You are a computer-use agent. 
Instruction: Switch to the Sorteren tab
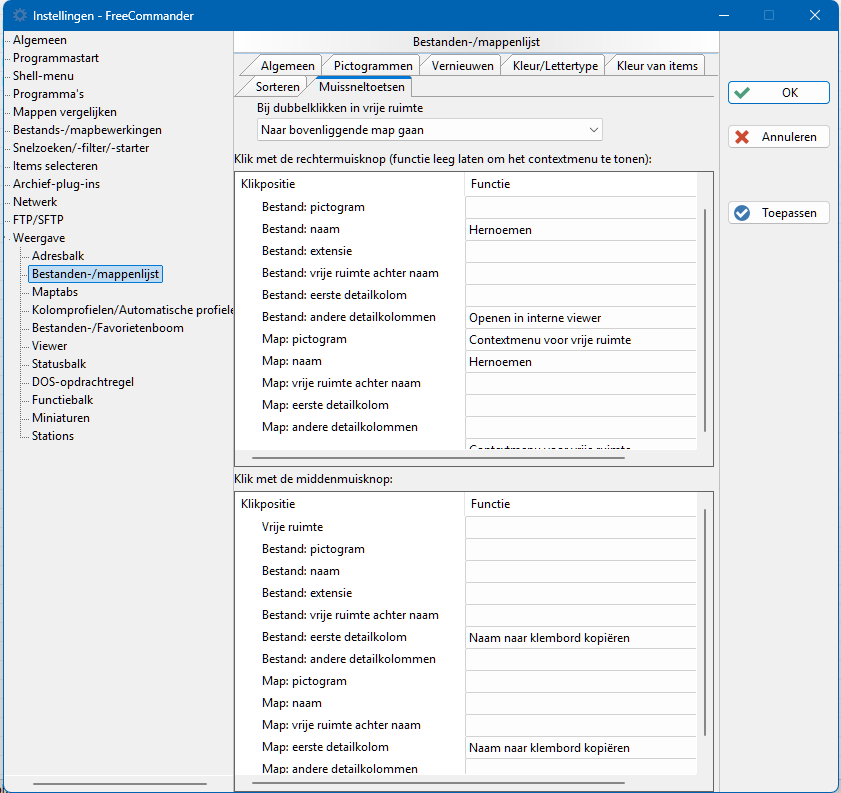point(277,87)
